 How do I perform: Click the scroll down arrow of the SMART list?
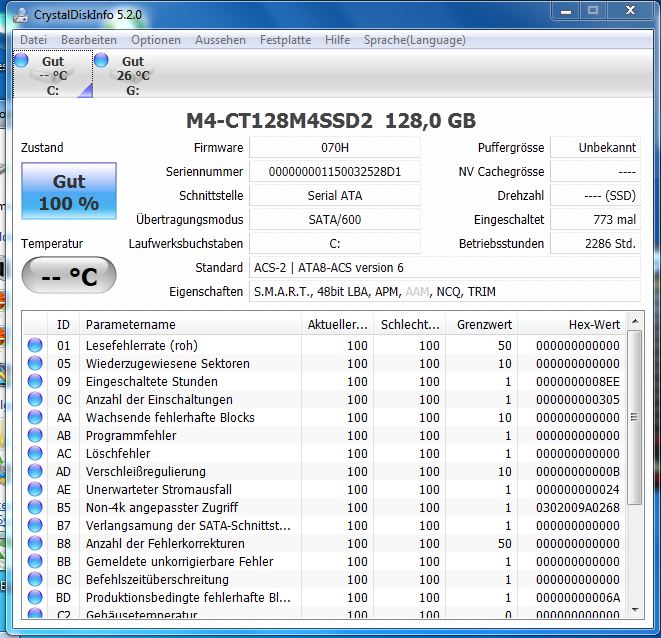tap(634, 610)
